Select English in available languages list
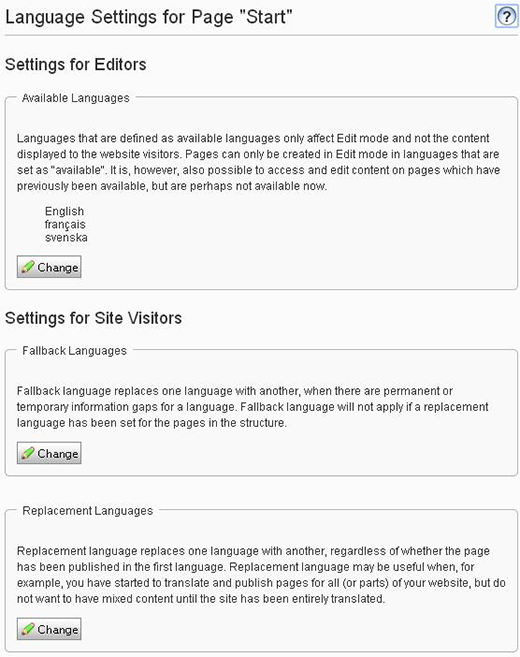 tap(64, 211)
